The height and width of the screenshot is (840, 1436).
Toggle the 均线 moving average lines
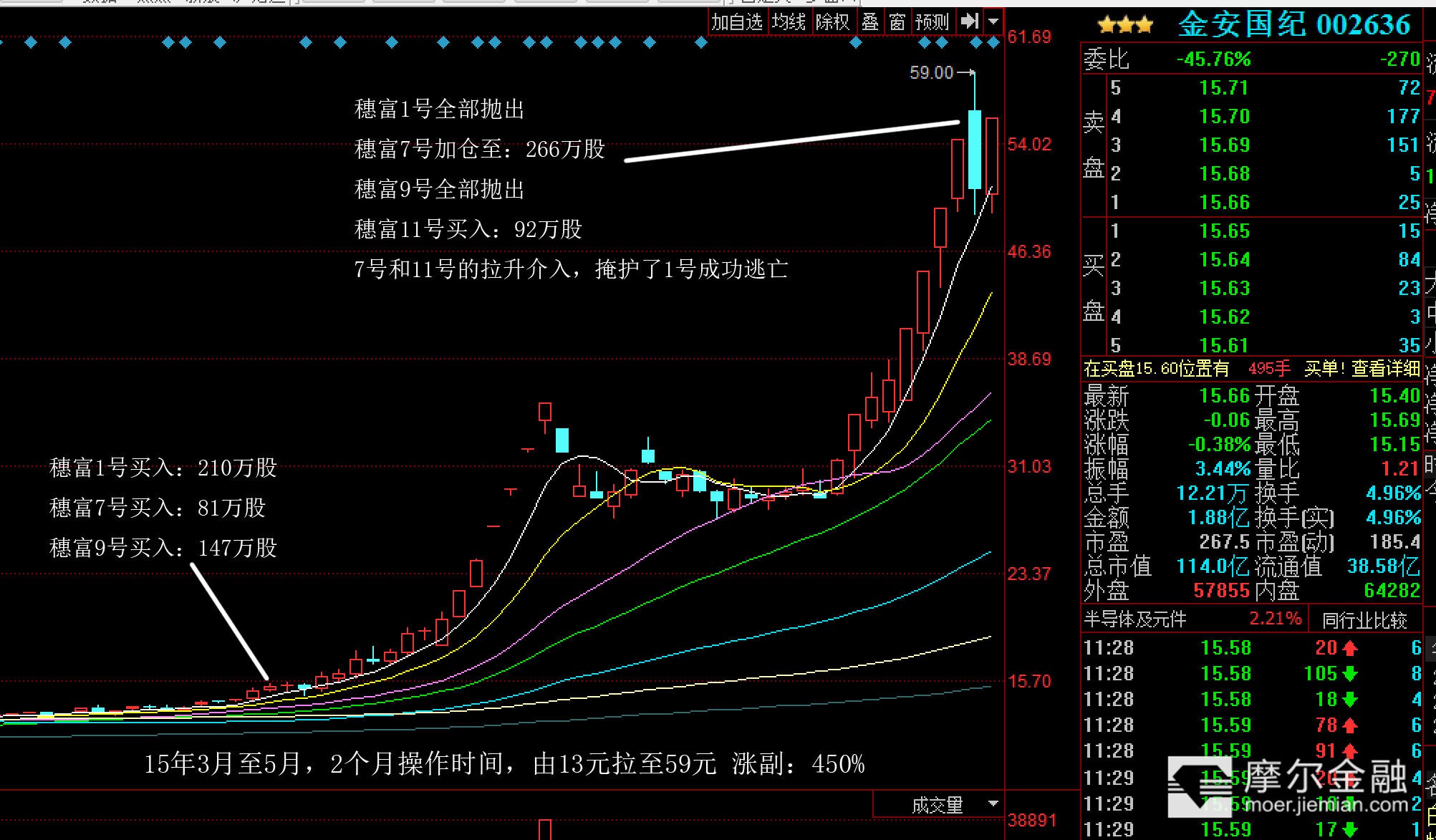click(789, 22)
